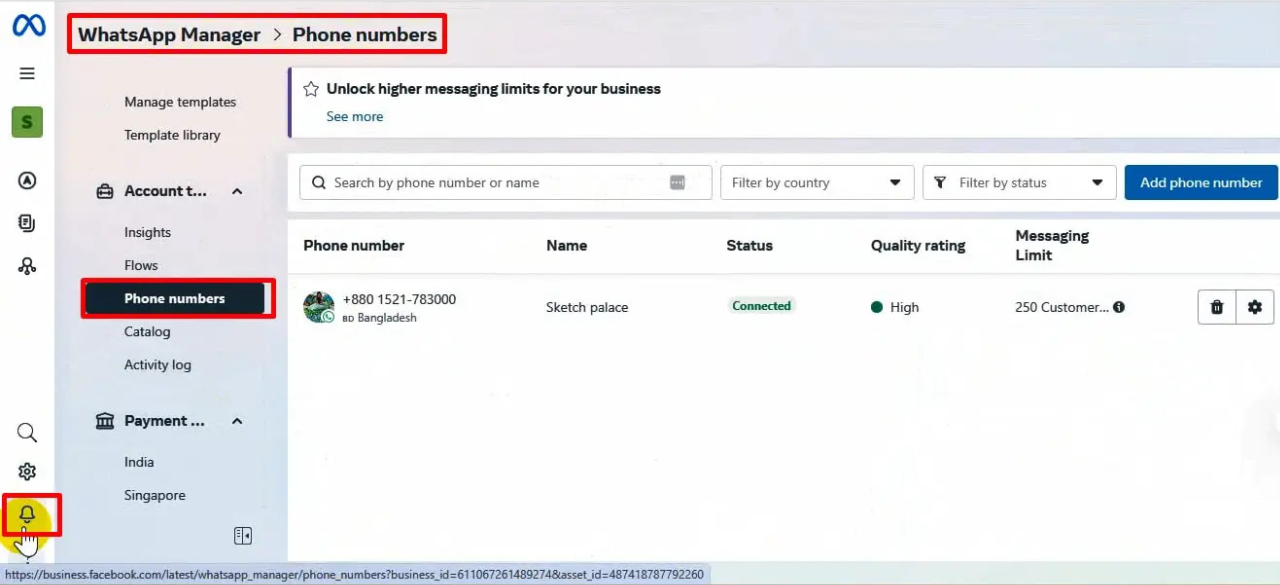The width and height of the screenshot is (1280, 585).
Task: Click the keypad icon in the search field
Action: tap(677, 182)
